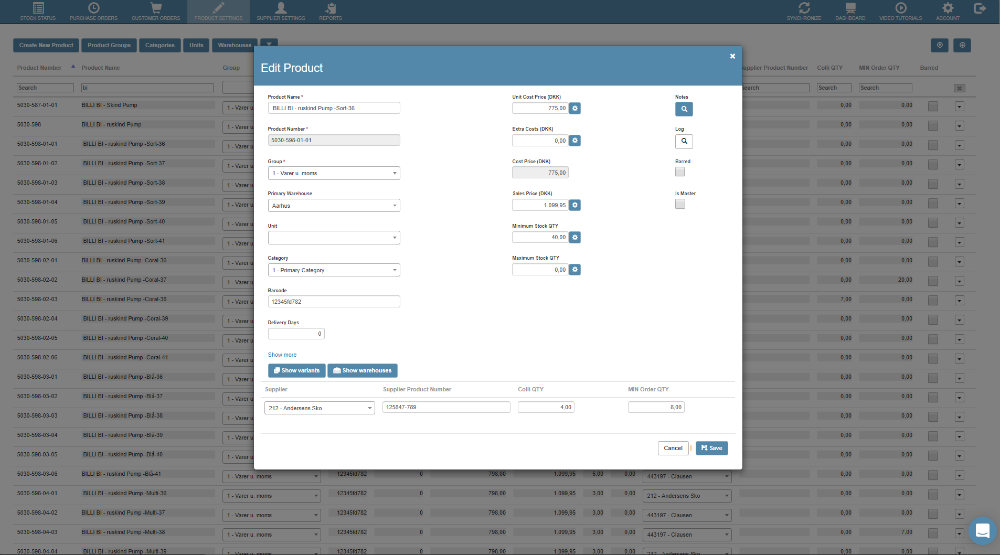Screen dimensions: 1000x555
Task: Click the gear icon next to Extra Costs
Action: coord(575,140)
